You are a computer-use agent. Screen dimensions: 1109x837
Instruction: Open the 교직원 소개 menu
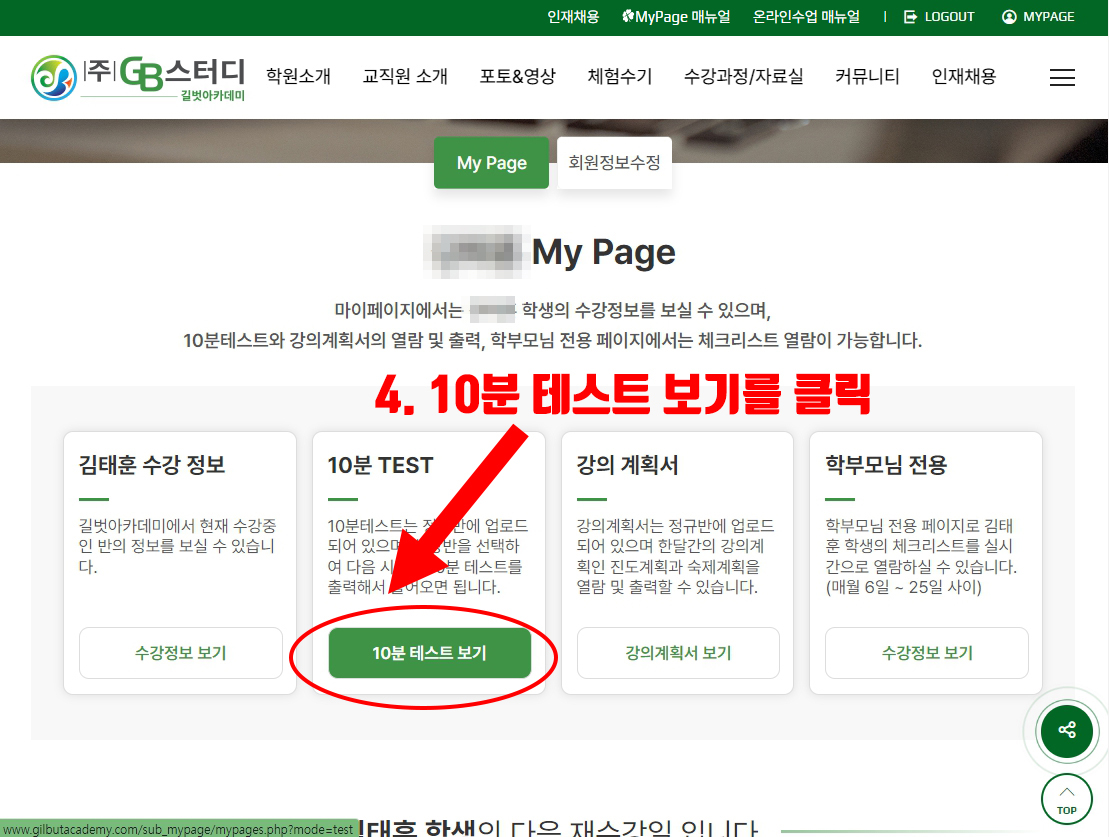(405, 77)
